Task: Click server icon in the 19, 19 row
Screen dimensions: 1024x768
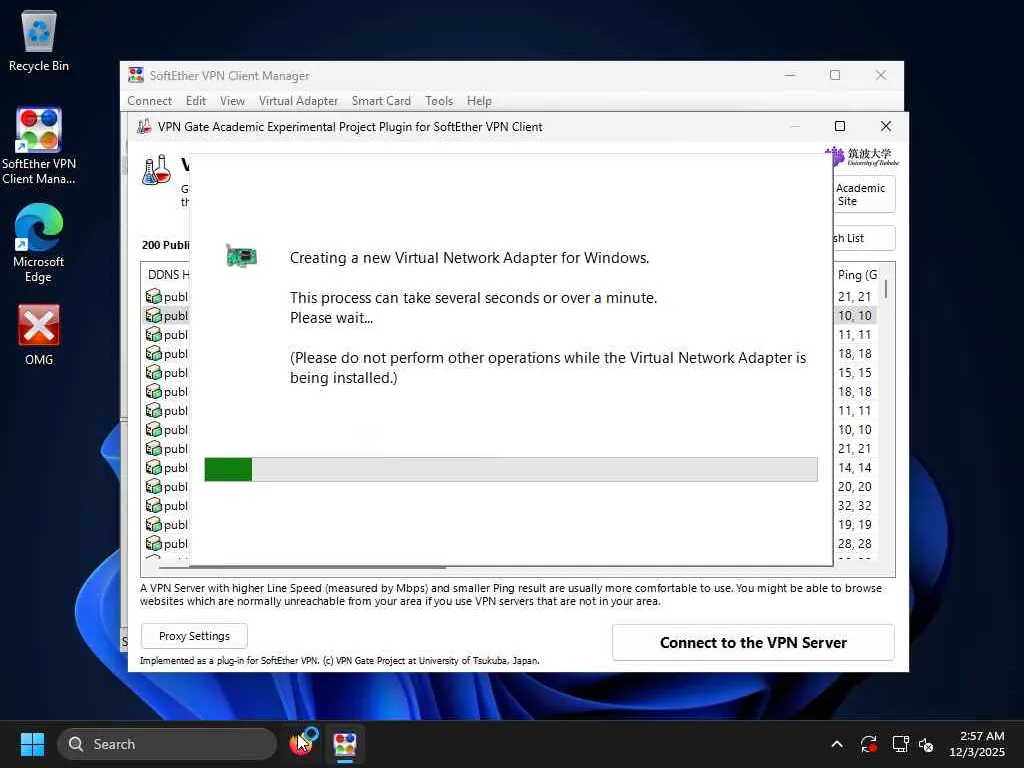Action: tap(153, 524)
